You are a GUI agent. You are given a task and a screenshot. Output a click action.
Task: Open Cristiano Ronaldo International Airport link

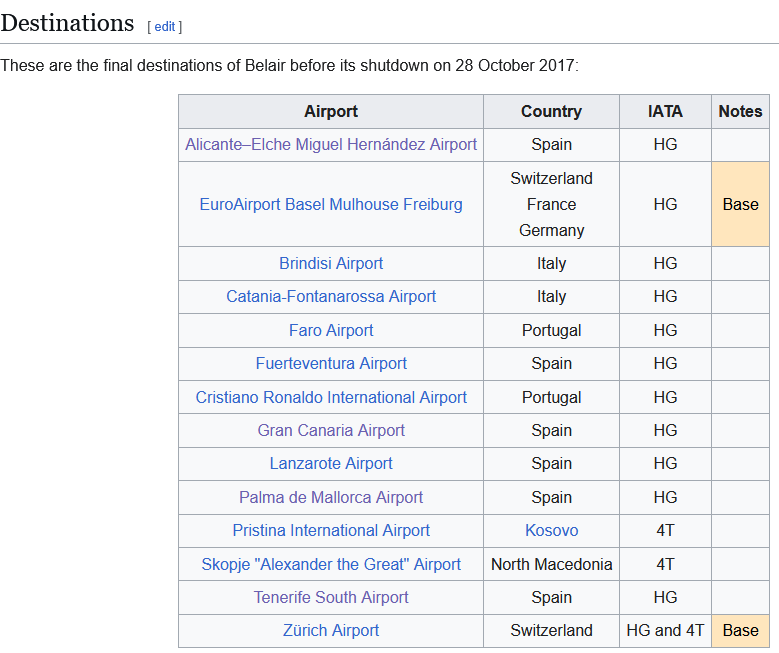click(331, 397)
